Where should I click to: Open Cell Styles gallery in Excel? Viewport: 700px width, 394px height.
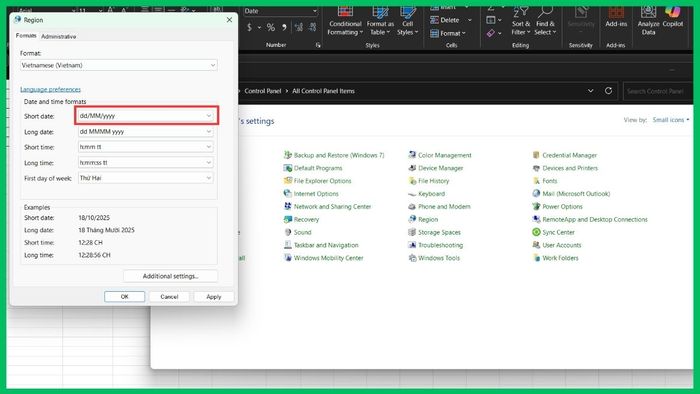[x=407, y=21]
